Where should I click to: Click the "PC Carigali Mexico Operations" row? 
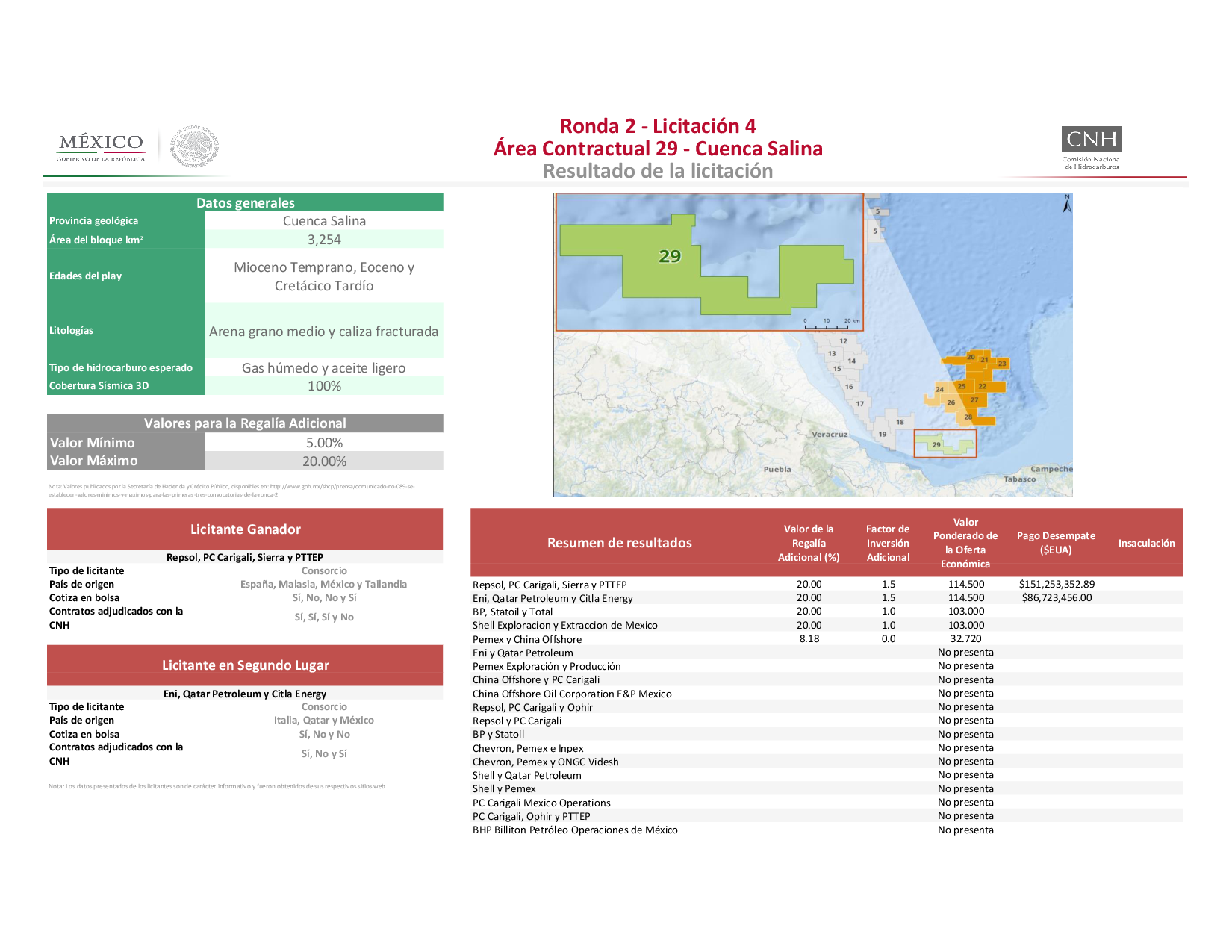[827, 803]
